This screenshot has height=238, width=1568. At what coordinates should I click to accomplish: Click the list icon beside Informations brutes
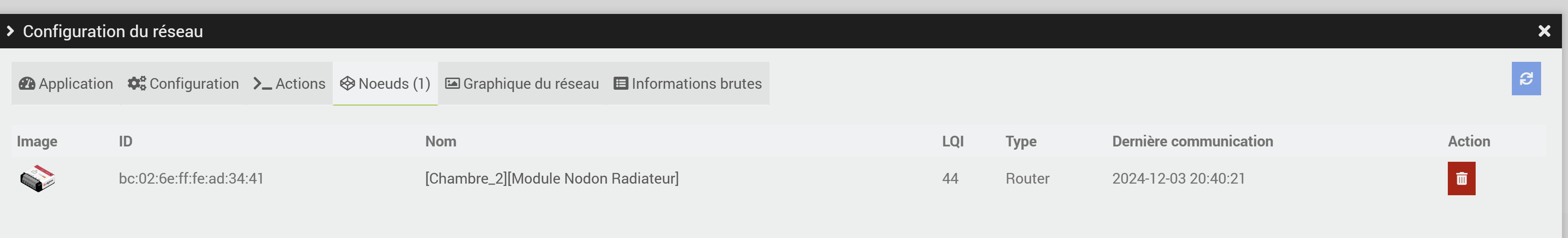[x=620, y=84]
